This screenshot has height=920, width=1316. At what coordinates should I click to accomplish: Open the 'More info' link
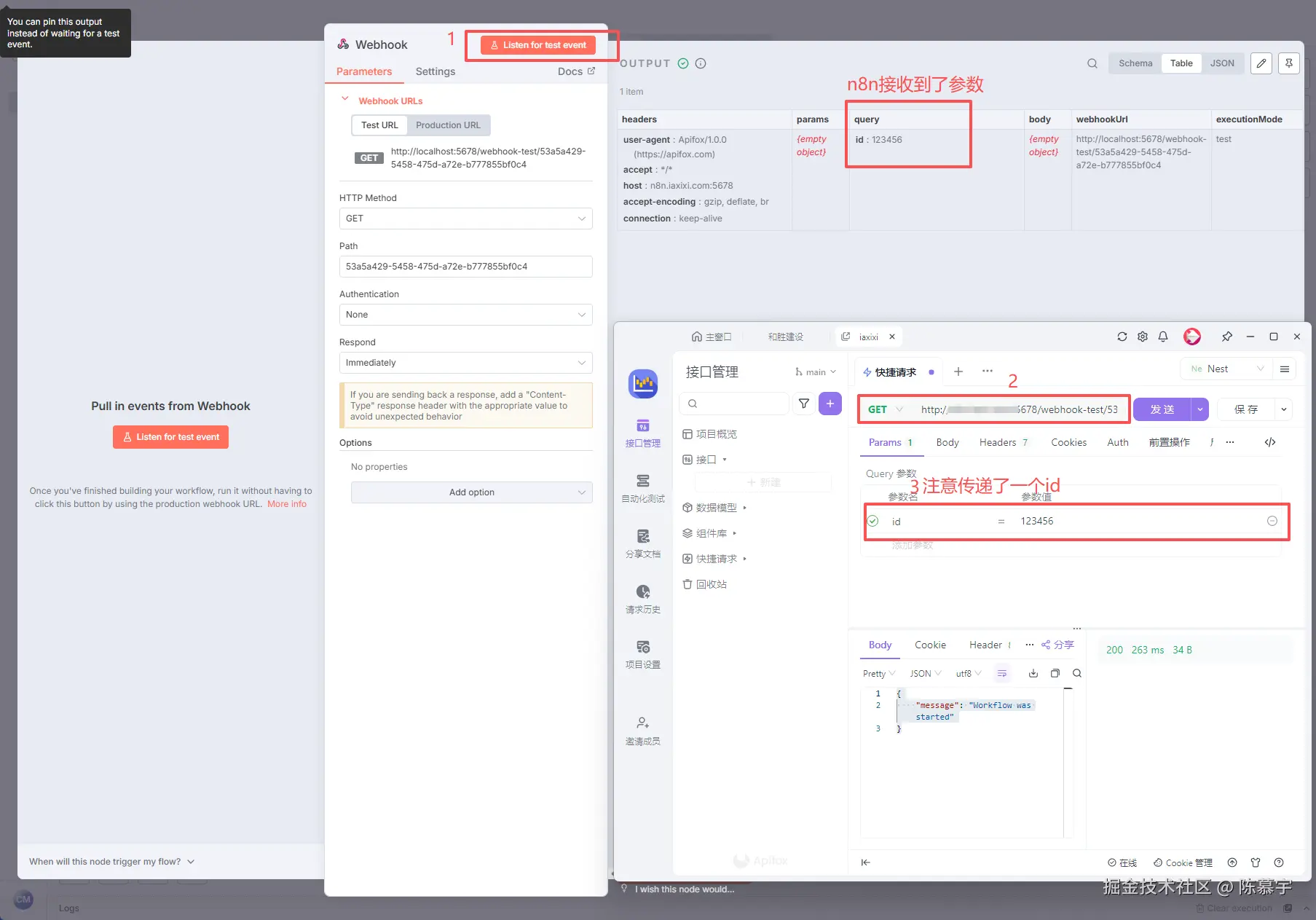[287, 504]
